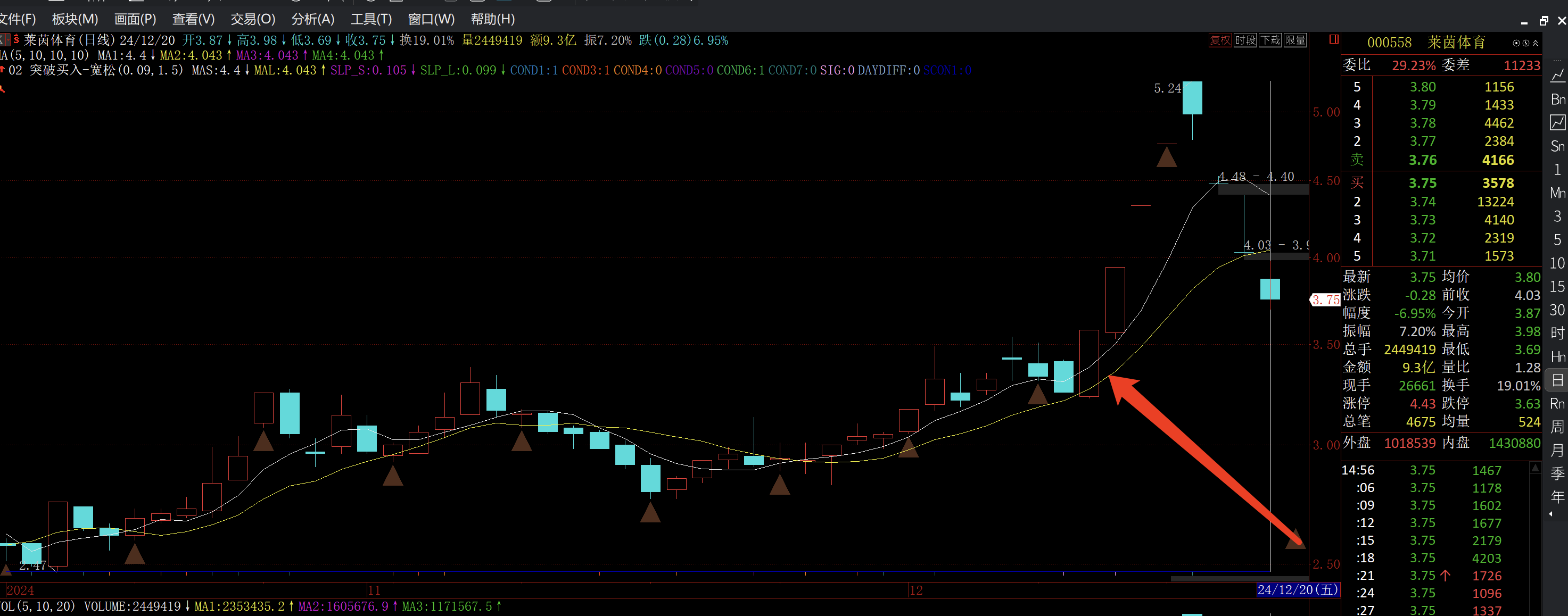Toggle the 复权 adjustment button
This screenshot has width=1568, height=616.
[1220, 40]
